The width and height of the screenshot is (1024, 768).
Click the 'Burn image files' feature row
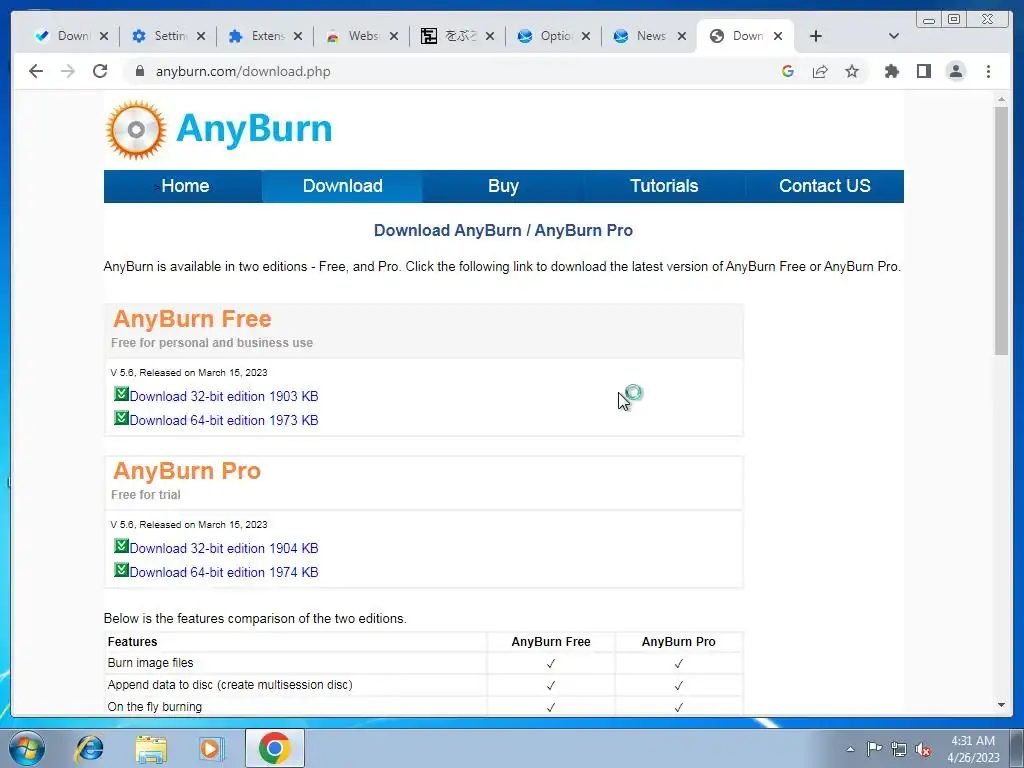tap(423, 663)
